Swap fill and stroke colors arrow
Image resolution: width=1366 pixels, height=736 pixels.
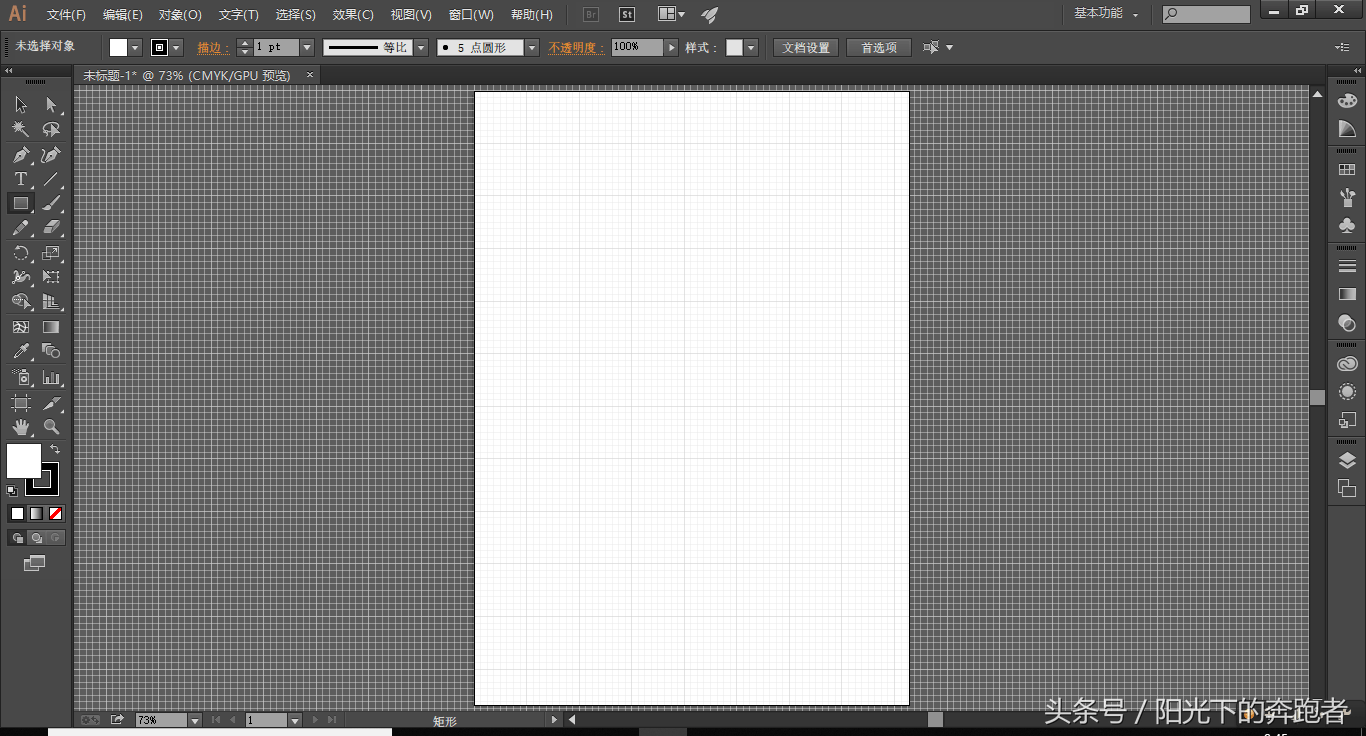click(55, 450)
